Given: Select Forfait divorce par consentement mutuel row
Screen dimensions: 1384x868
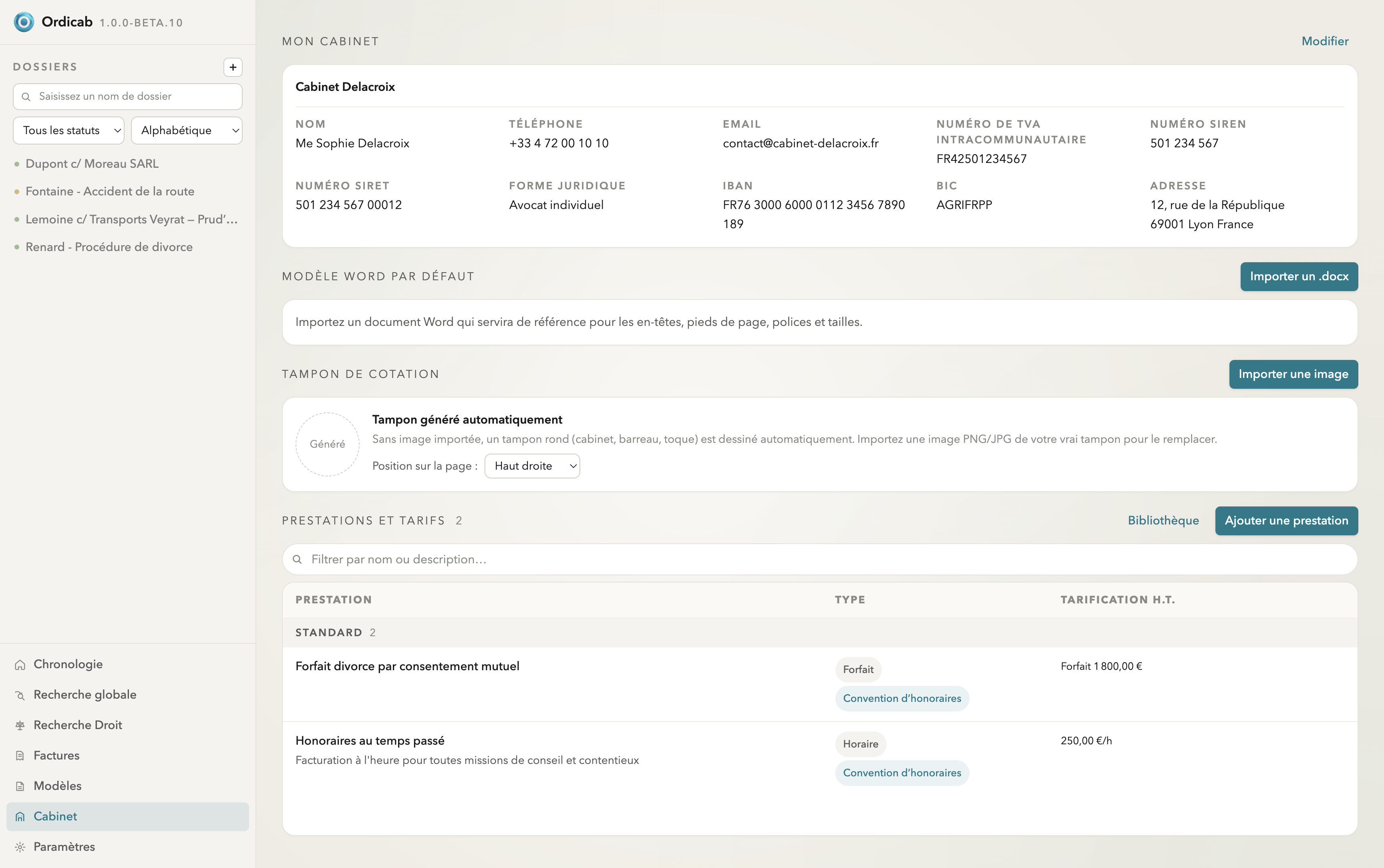Looking at the screenshot, I should click(x=820, y=684).
